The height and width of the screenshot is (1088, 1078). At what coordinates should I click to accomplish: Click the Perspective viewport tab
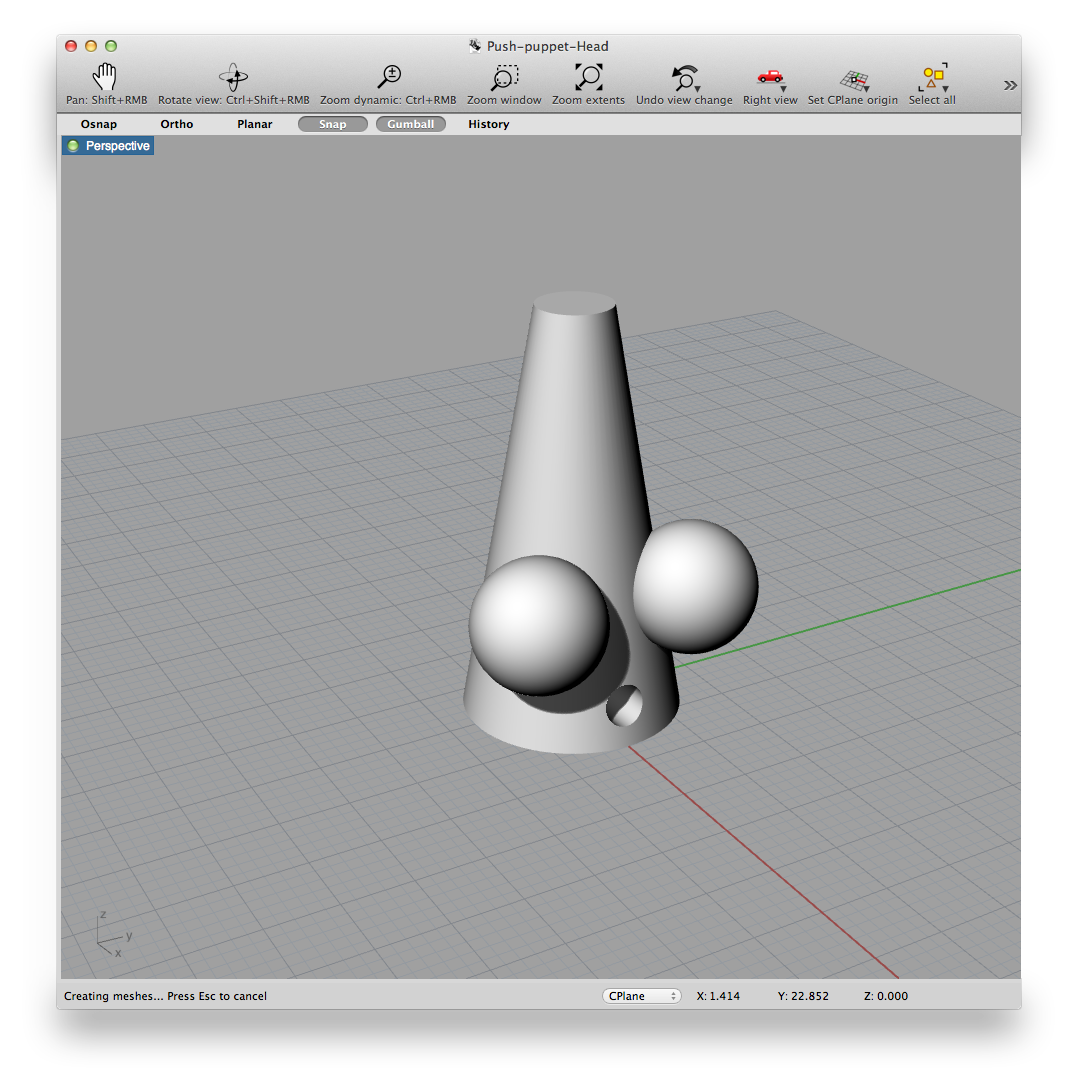pyautogui.click(x=107, y=145)
